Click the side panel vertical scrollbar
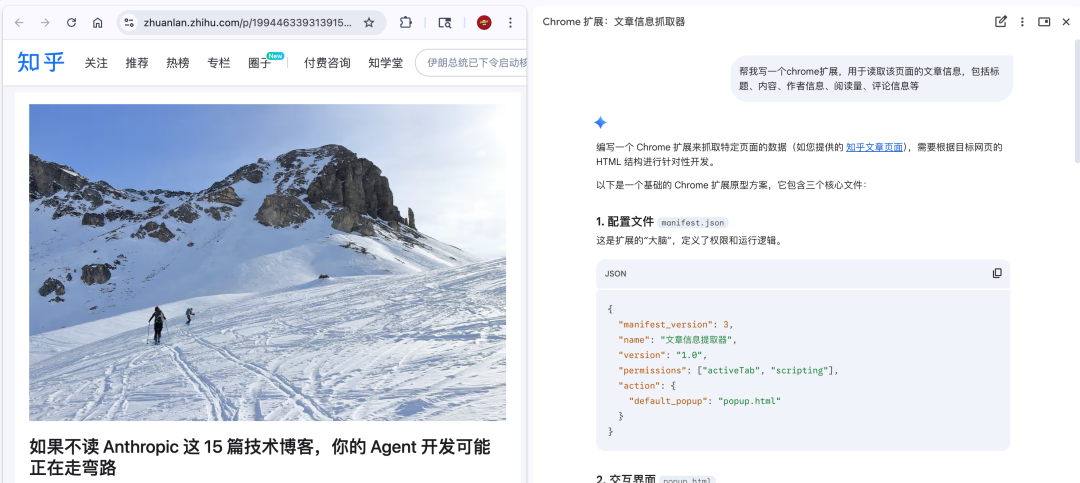 click(x=1076, y=103)
